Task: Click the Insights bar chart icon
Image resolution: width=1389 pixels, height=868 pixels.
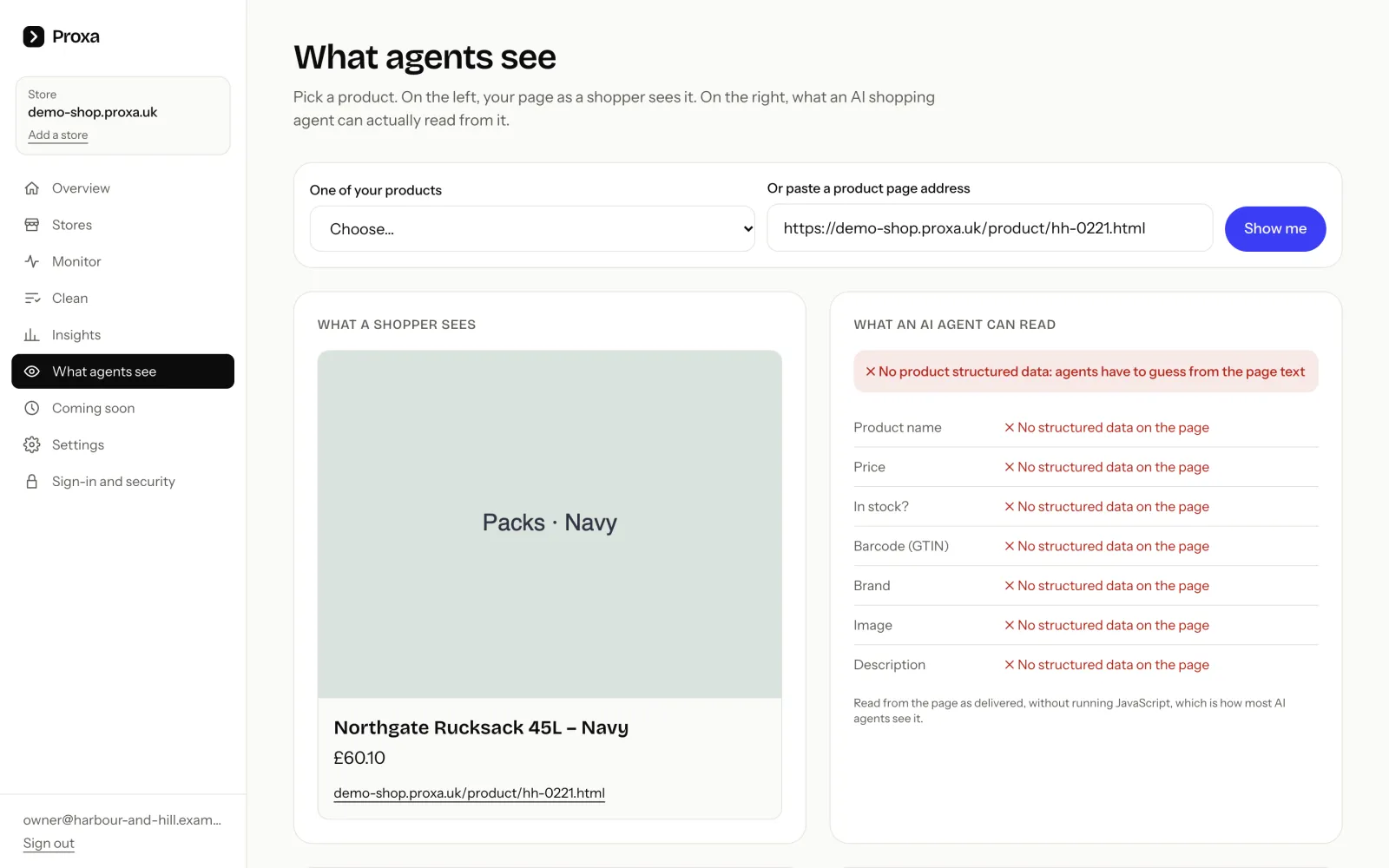Action: pos(32,335)
